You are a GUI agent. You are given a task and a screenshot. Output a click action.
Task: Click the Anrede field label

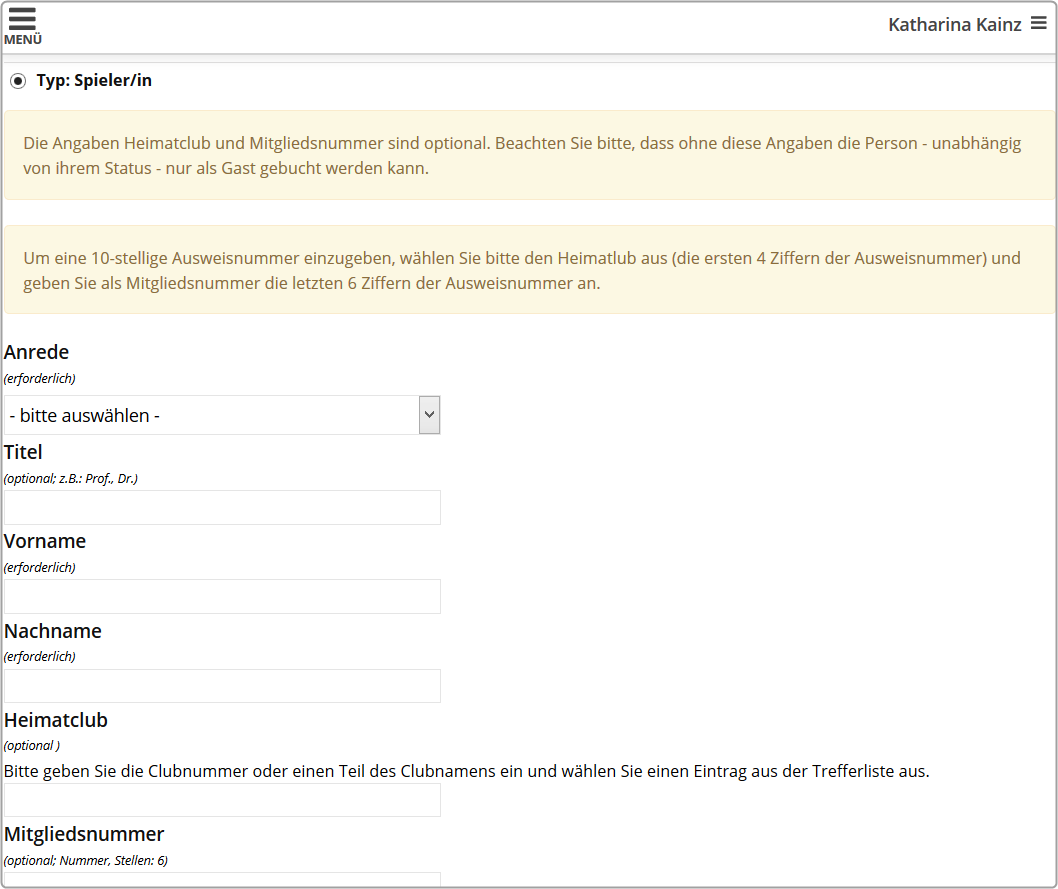click(x=37, y=352)
